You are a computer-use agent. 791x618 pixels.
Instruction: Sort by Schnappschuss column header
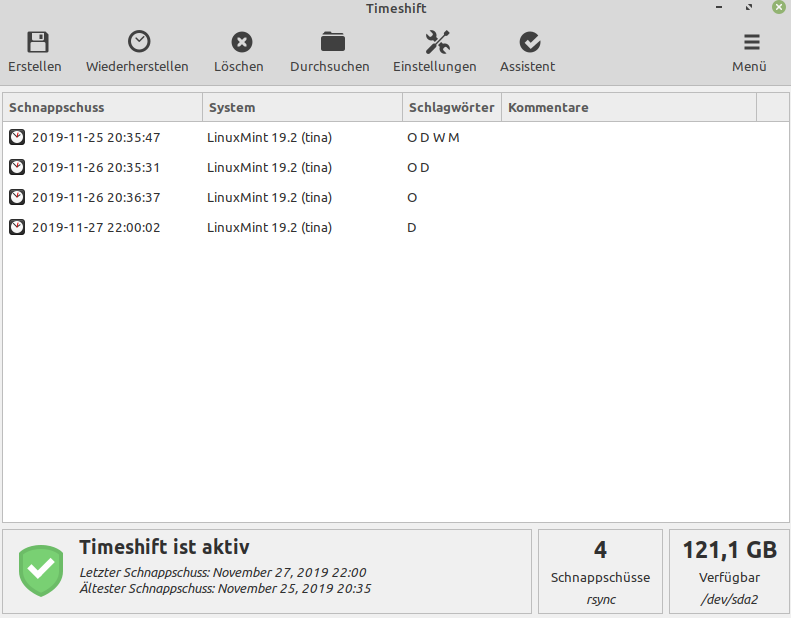coord(102,107)
